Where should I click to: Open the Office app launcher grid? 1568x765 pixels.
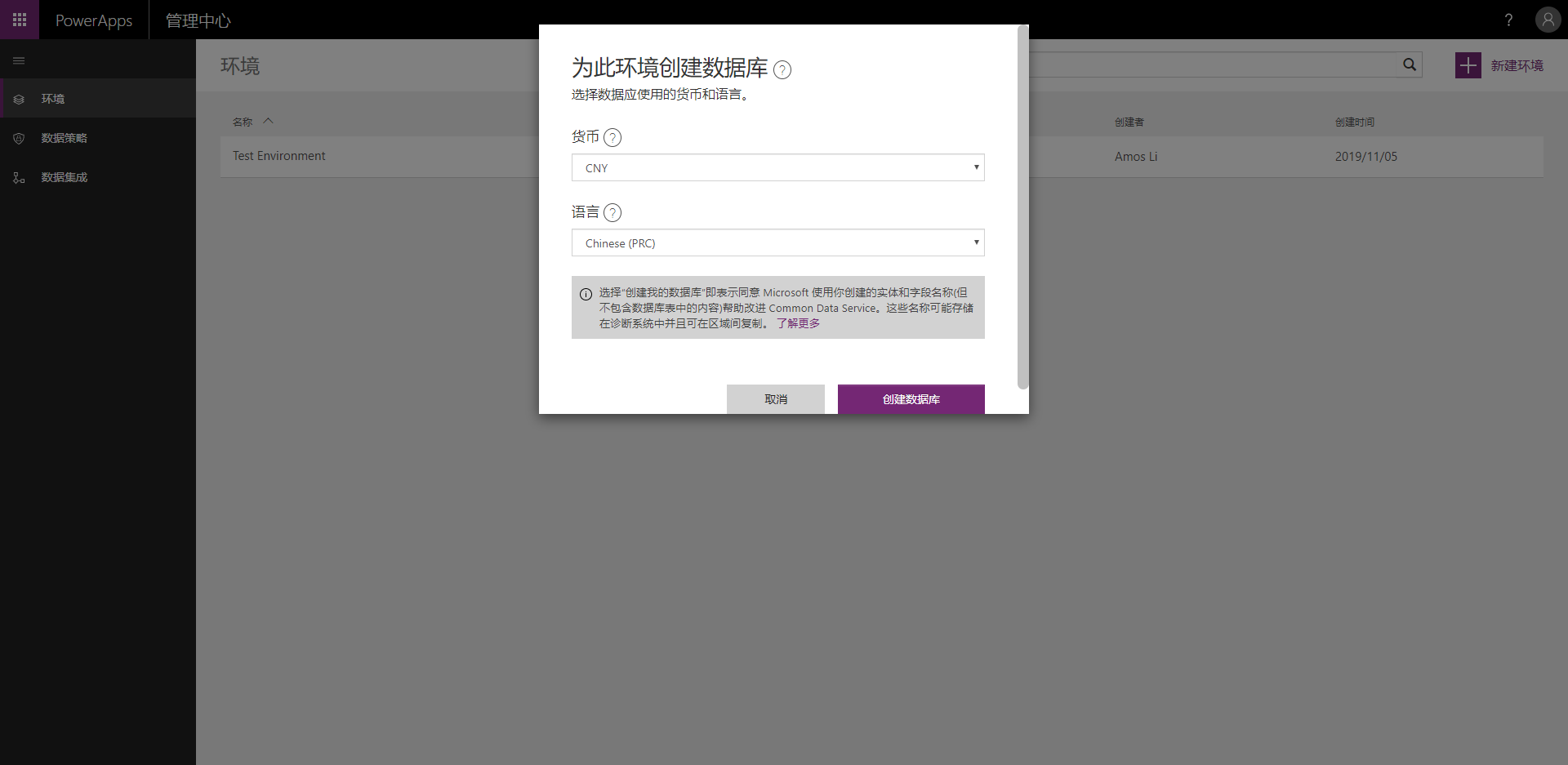pyautogui.click(x=18, y=20)
